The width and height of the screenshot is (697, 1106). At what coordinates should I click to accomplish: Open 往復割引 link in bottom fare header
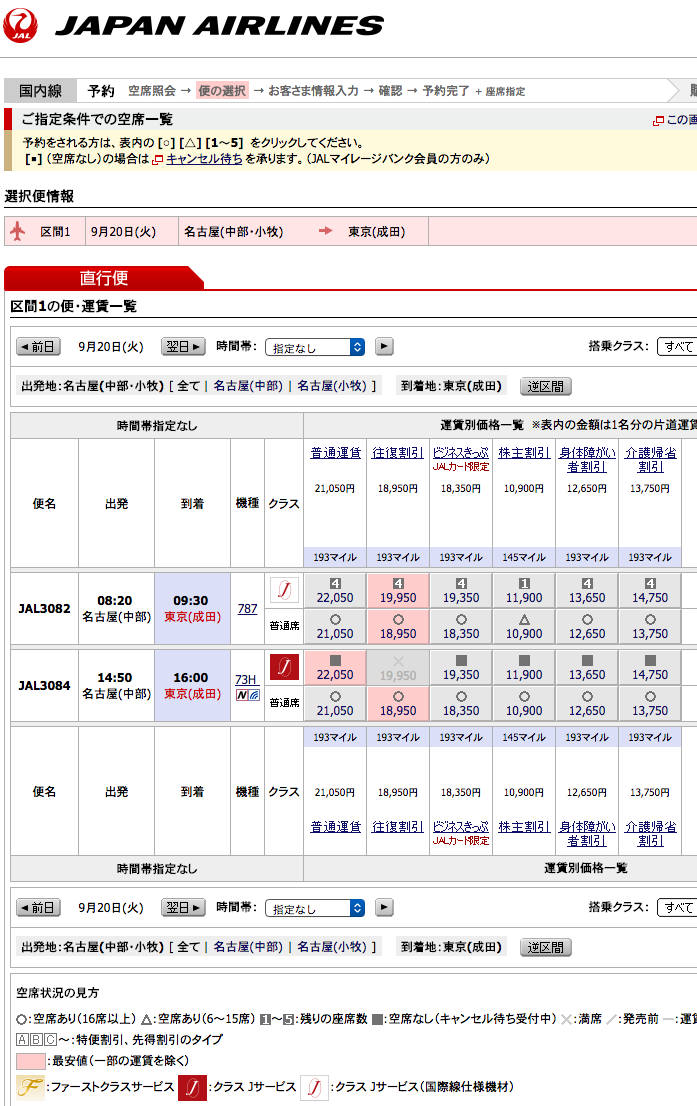coord(398,827)
